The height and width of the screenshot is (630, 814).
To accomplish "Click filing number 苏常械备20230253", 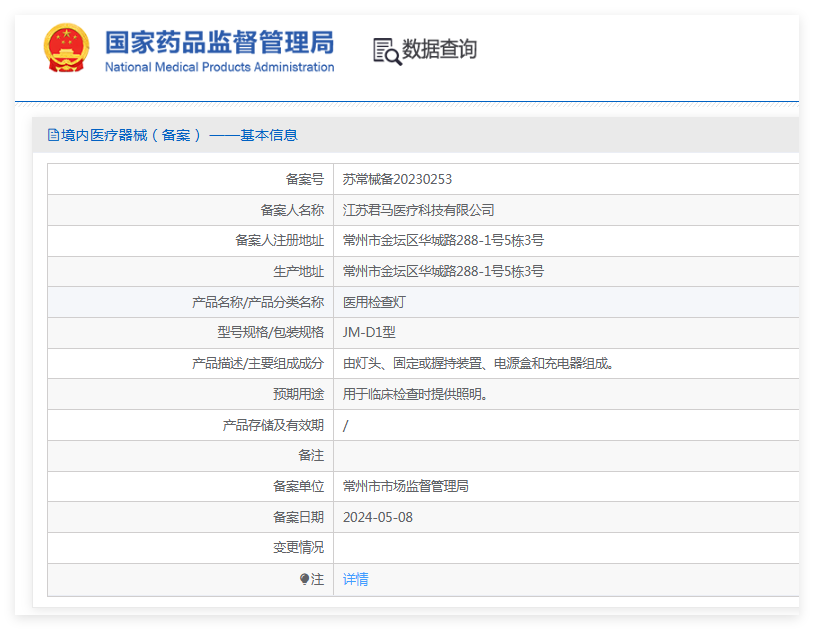I will coord(397,179).
